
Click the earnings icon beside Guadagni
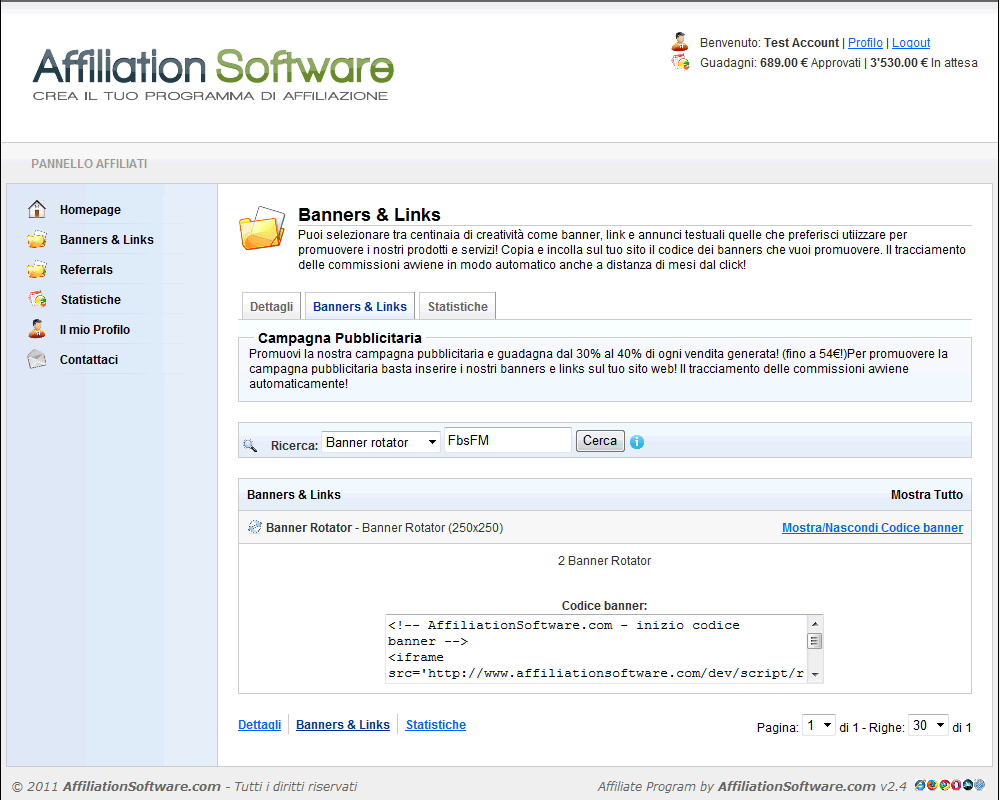point(680,63)
